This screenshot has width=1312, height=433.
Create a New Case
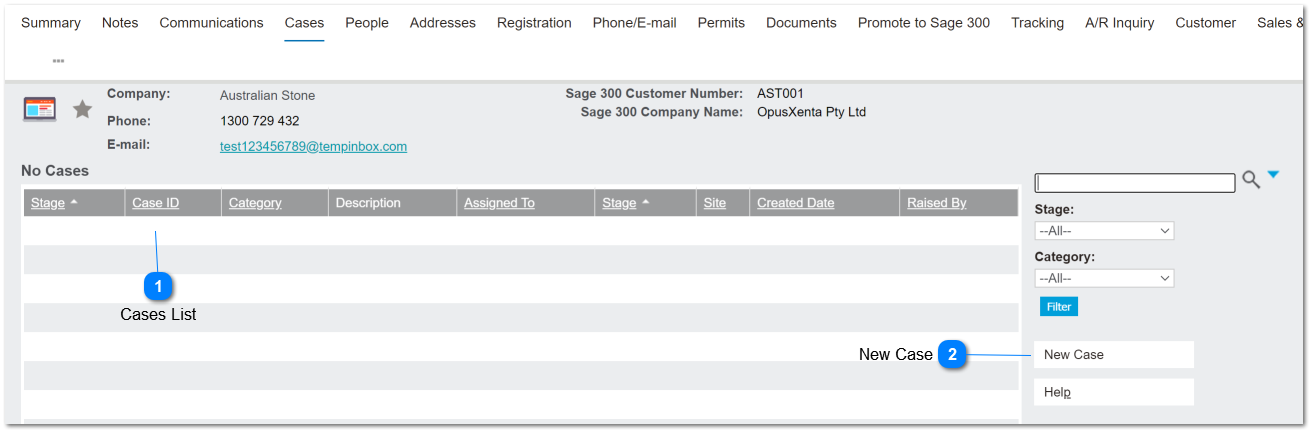point(1114,355)
